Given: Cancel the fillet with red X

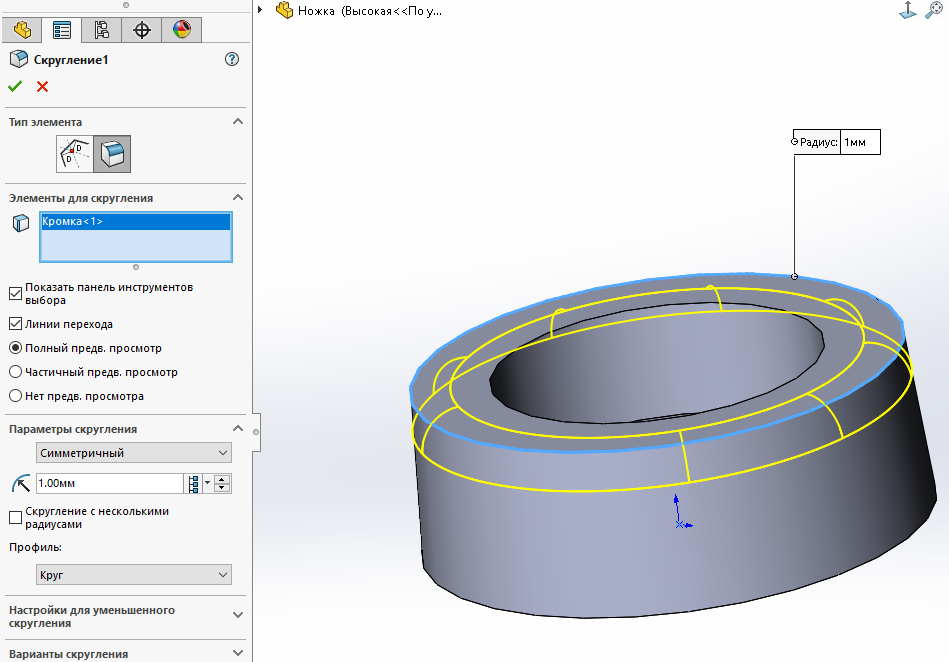Looking at the screenshot, I should tap(42, 86).
